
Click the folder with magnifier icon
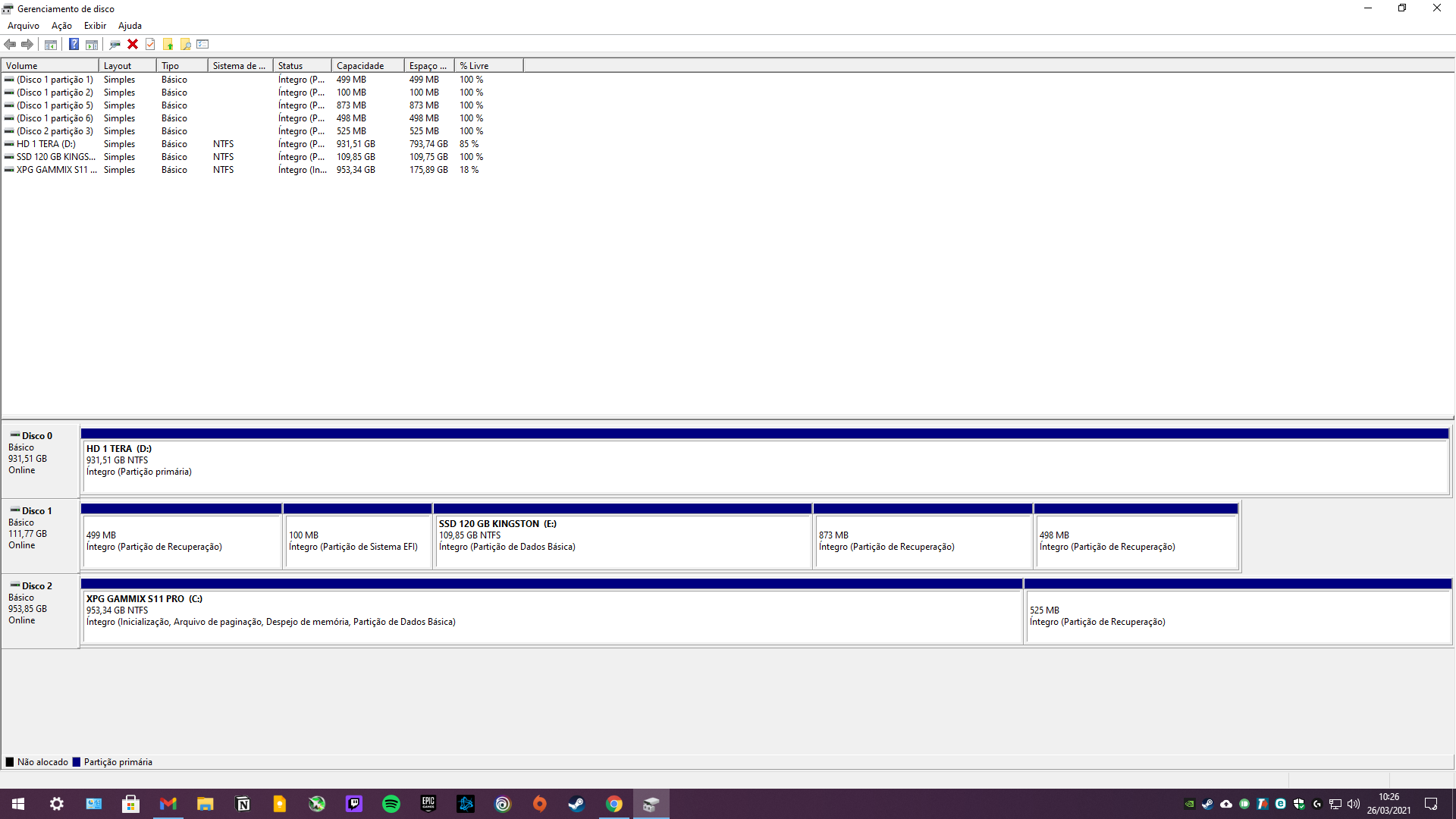(x=185, y=44)
